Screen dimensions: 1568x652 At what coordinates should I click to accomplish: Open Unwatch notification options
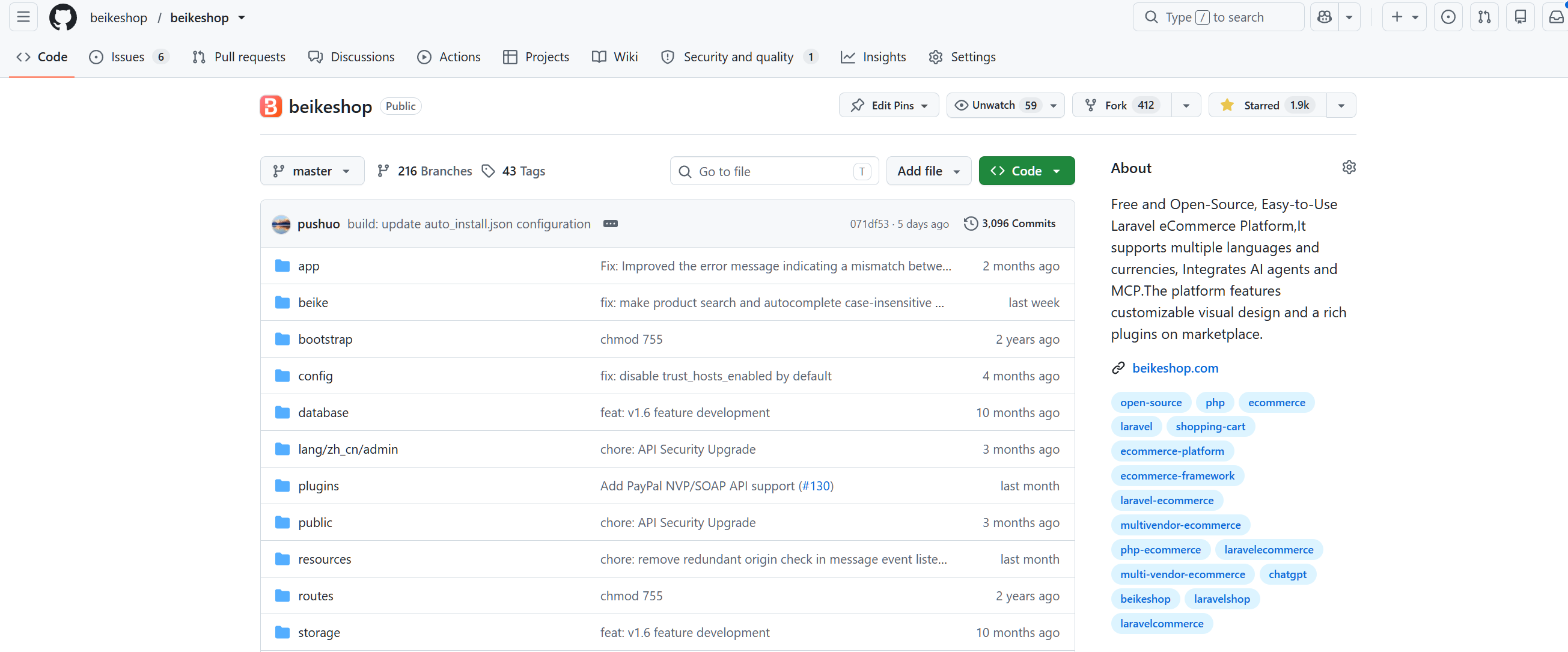(x=1005, y=105)
